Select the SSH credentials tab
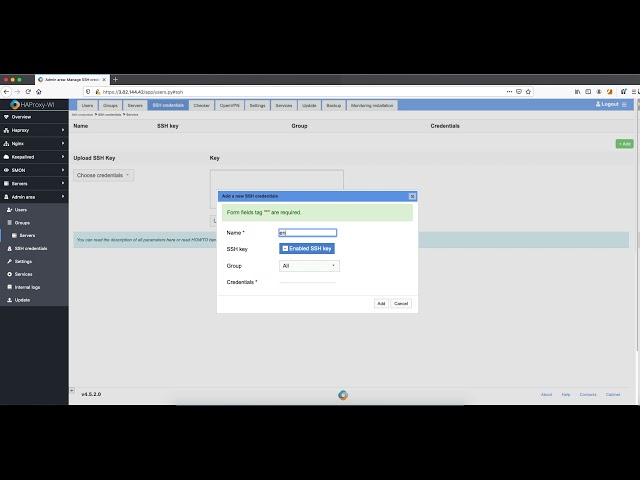640x480 pixels. 168,106
